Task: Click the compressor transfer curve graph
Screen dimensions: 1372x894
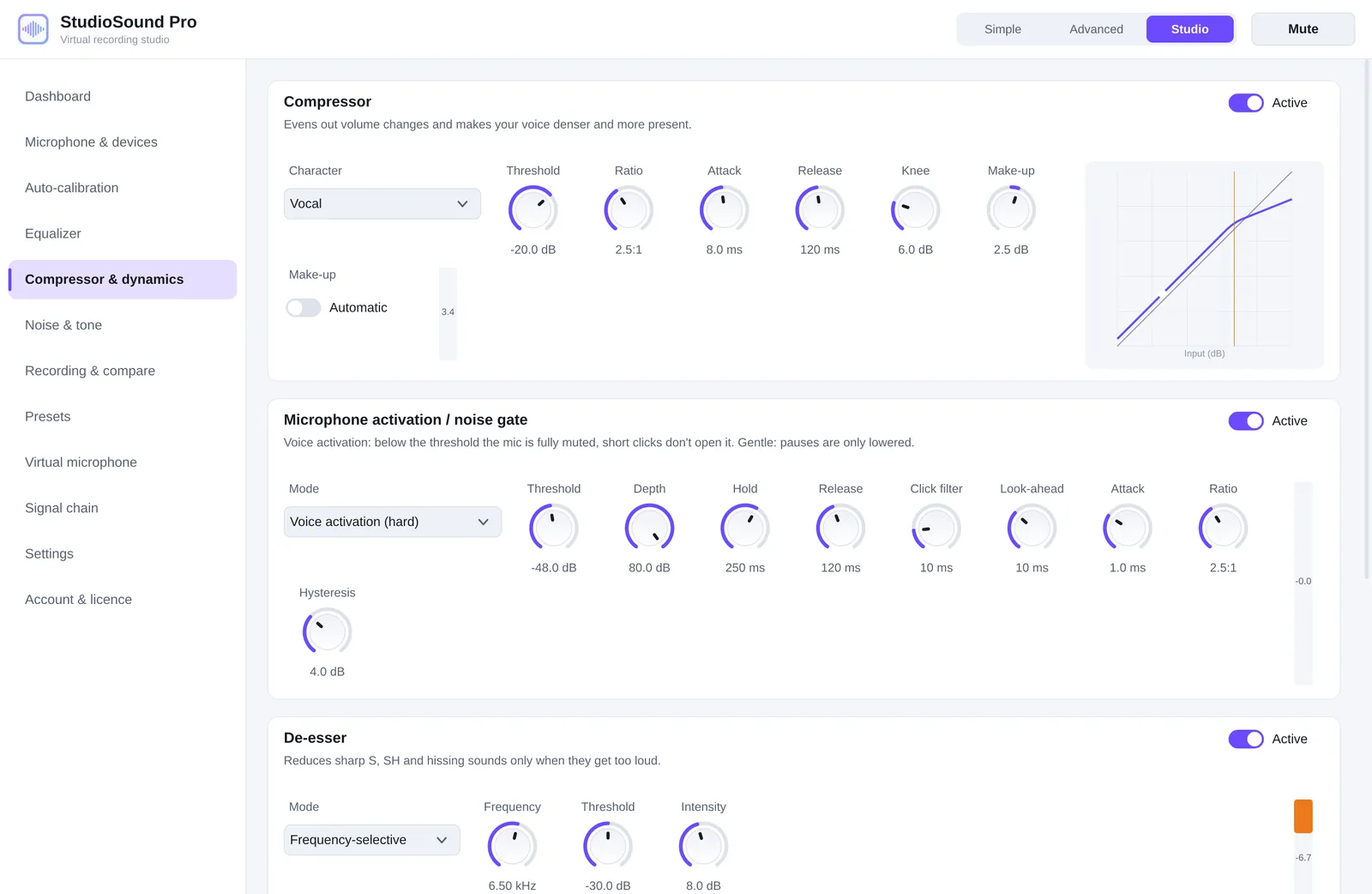Action: (1204, 265)
